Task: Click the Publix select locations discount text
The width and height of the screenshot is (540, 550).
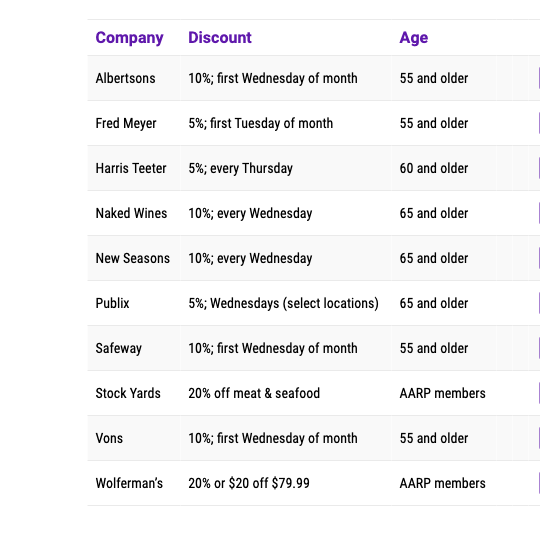Action: pyautogui.click(x=284, y=303)
